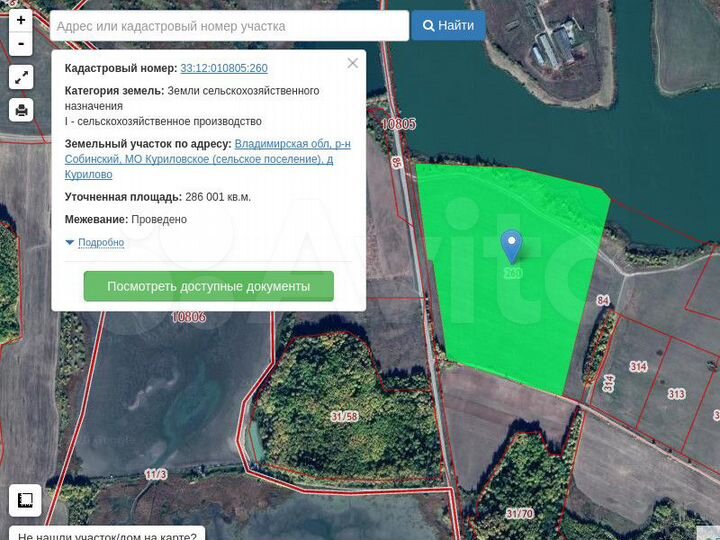Select parcel 314 on the map
Viewport: 720px width, 540px height.
[638, 367]
